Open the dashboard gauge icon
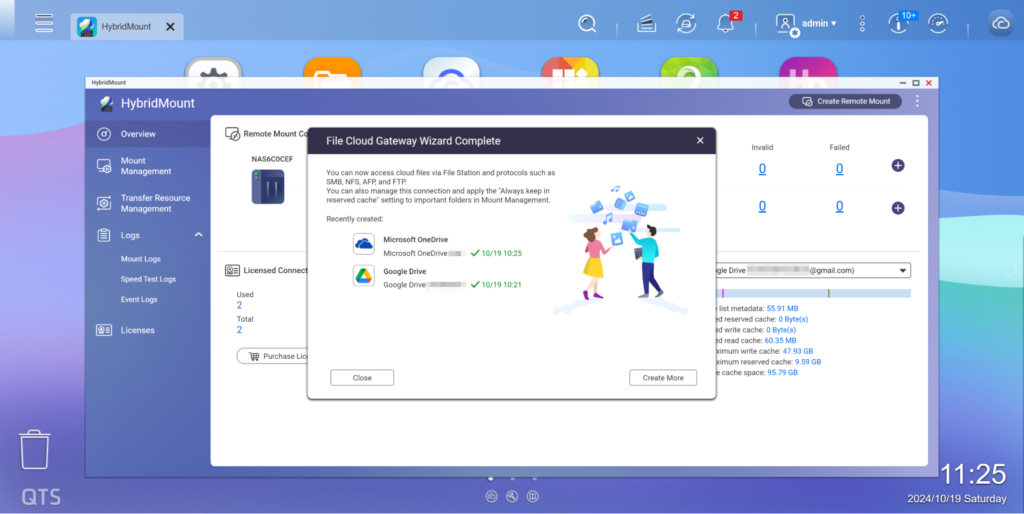This screenshot has width=1024, height=514. (938, 23)
